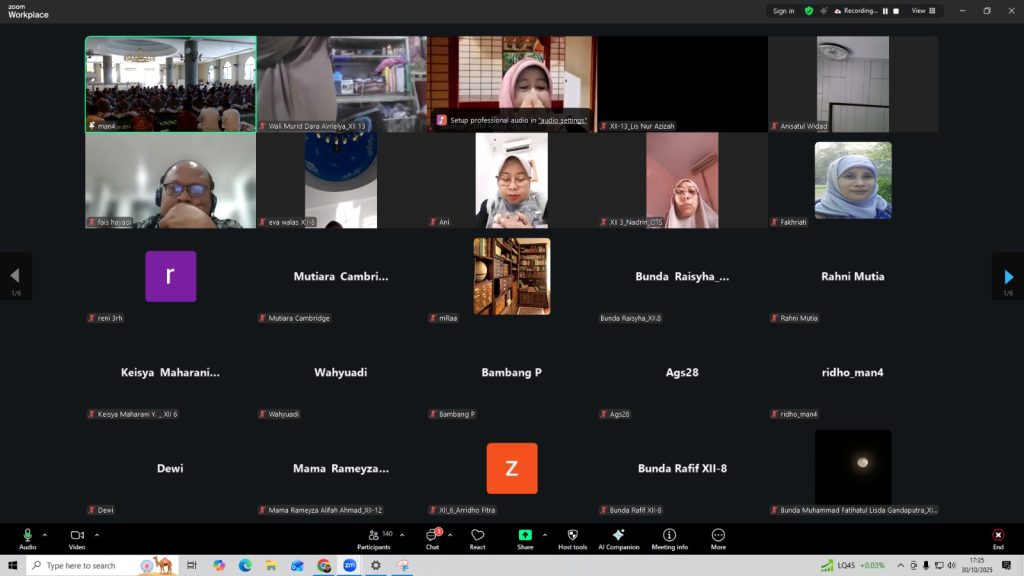The height and width of the screenshot is (576, 1024).
Task: Expand audio options arrow next to Audio
Action: [45, 535]
